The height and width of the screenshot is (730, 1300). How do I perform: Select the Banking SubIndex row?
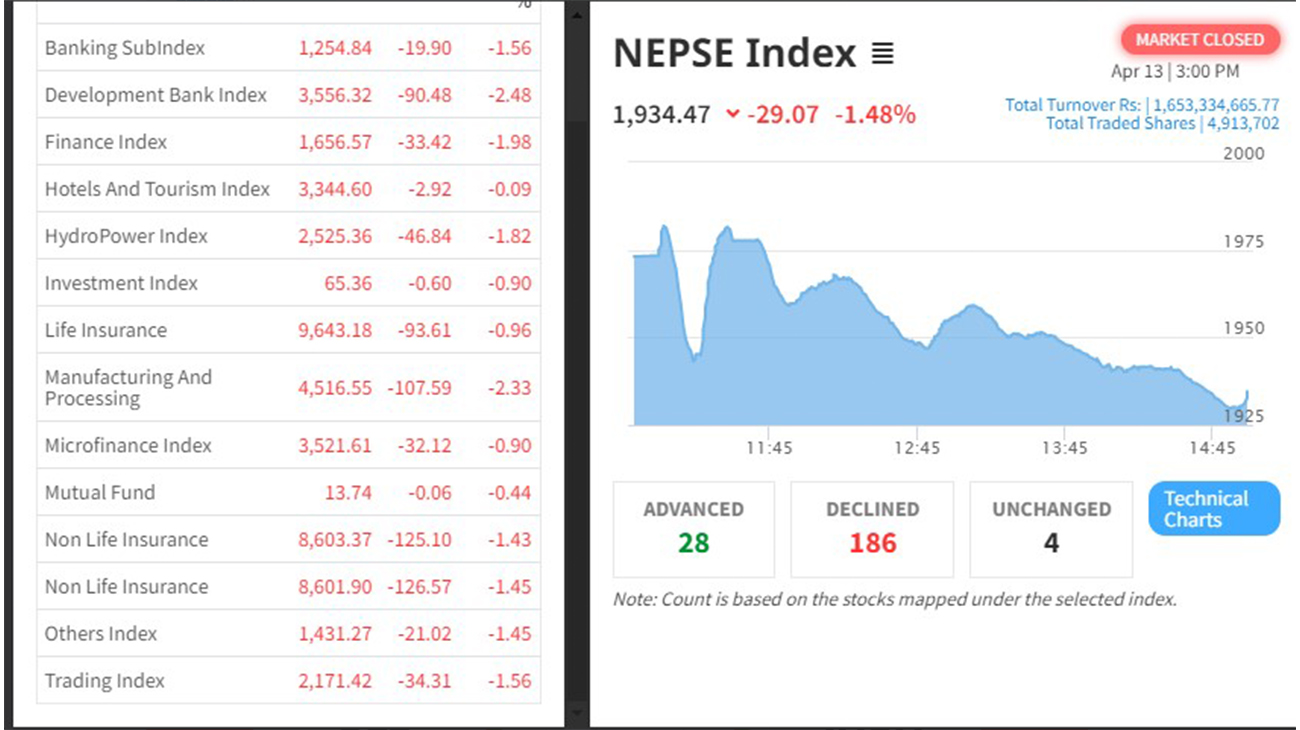(125, 48)
